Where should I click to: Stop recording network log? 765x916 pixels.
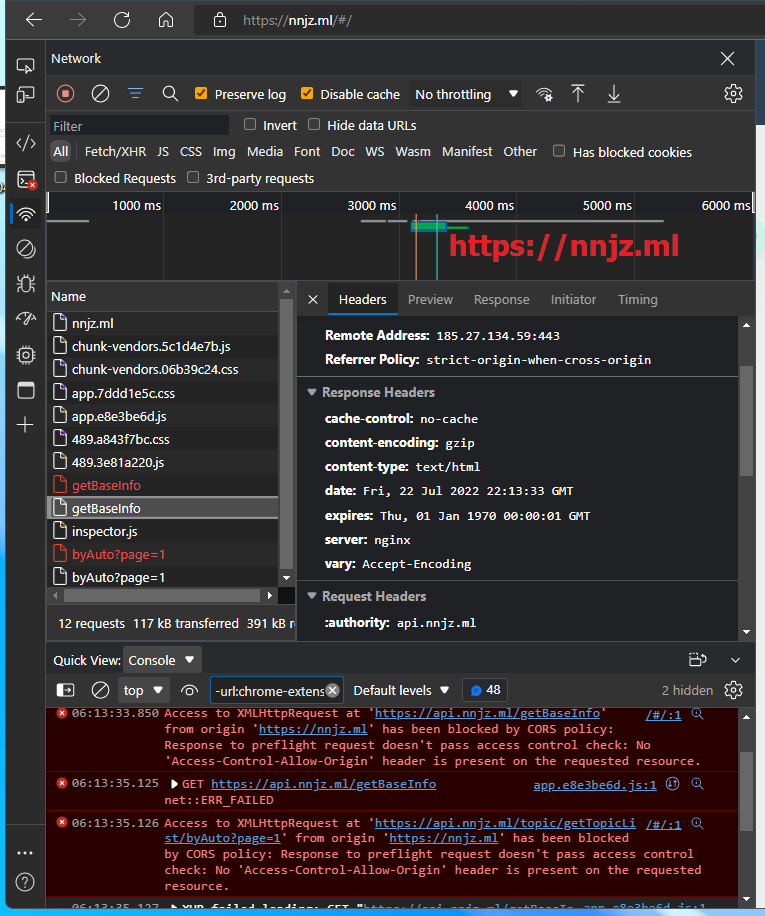[66, 94]
